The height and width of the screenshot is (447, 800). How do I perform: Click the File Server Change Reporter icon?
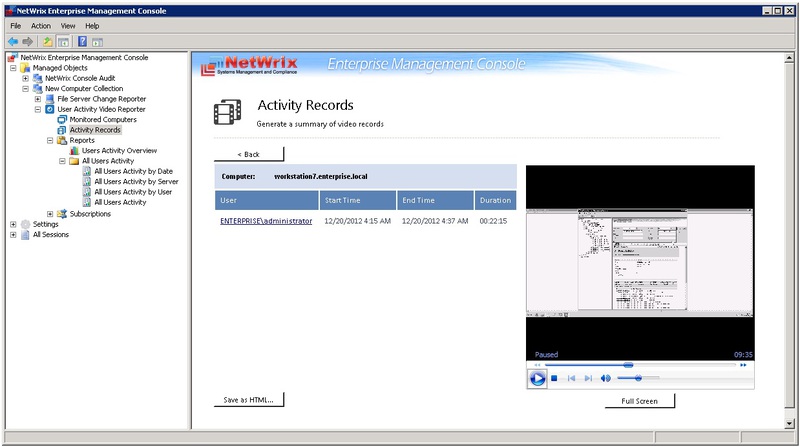49,99
